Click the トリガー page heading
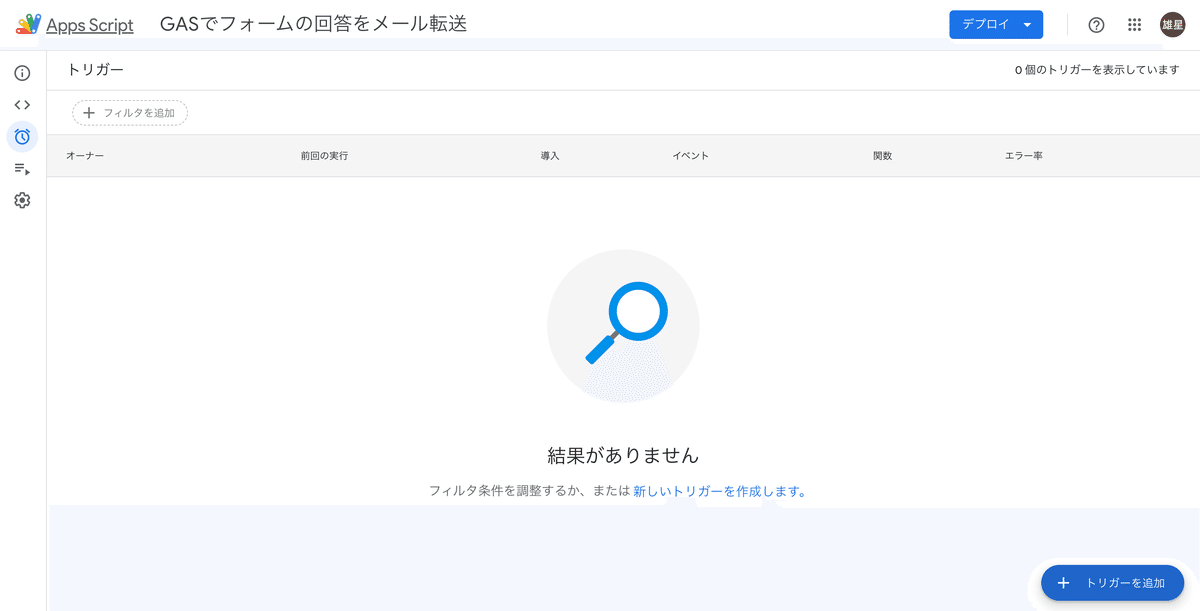This screenshot has width=1200, height=611. [x=95, y=70]
